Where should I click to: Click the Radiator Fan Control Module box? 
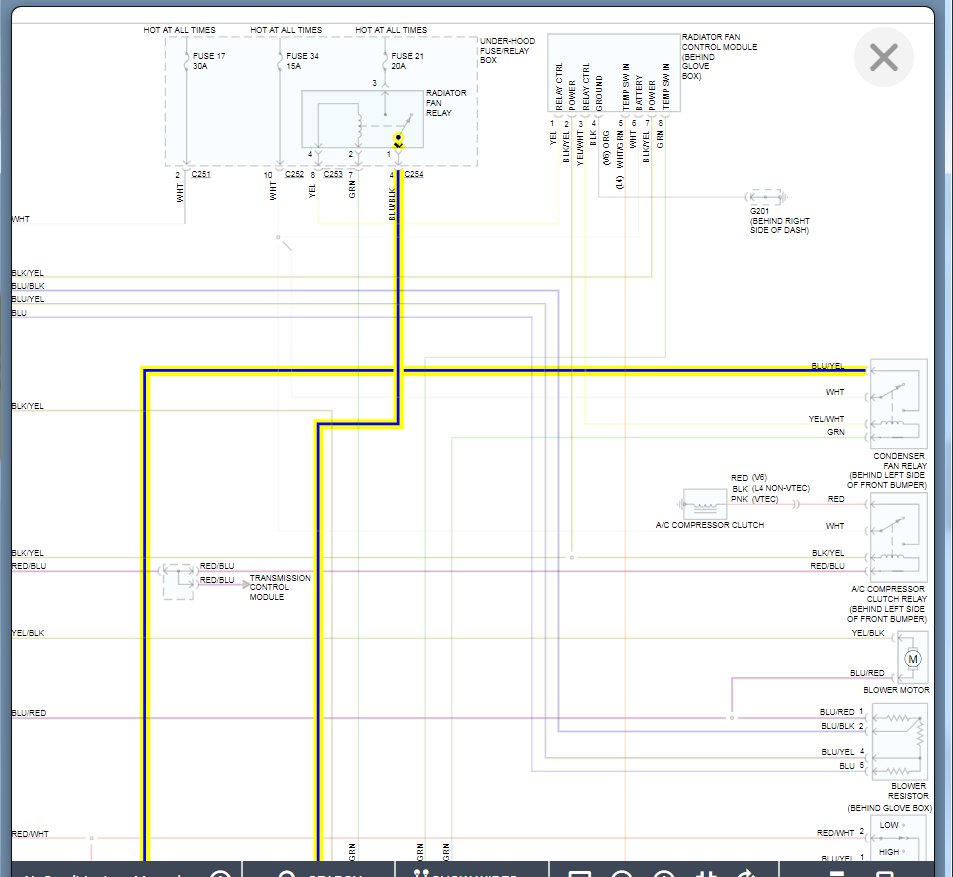pyautogui.click(x=614, y=73)
